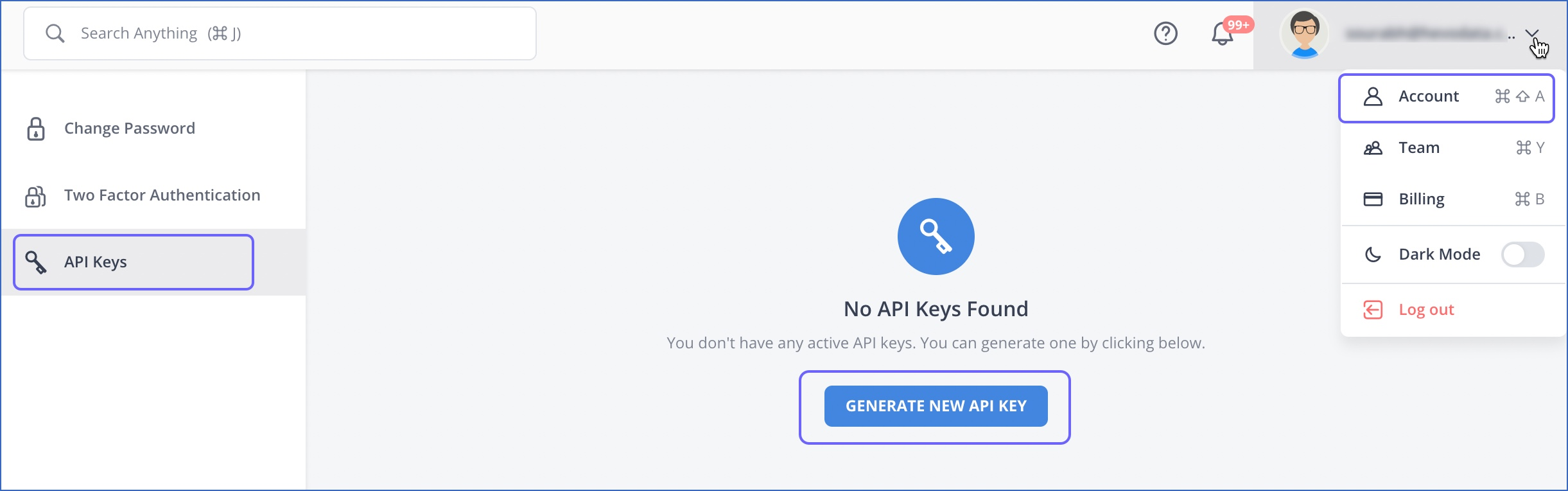
Task: Toggle the Dark Mode switch
Action: [x=1522, y=254]
